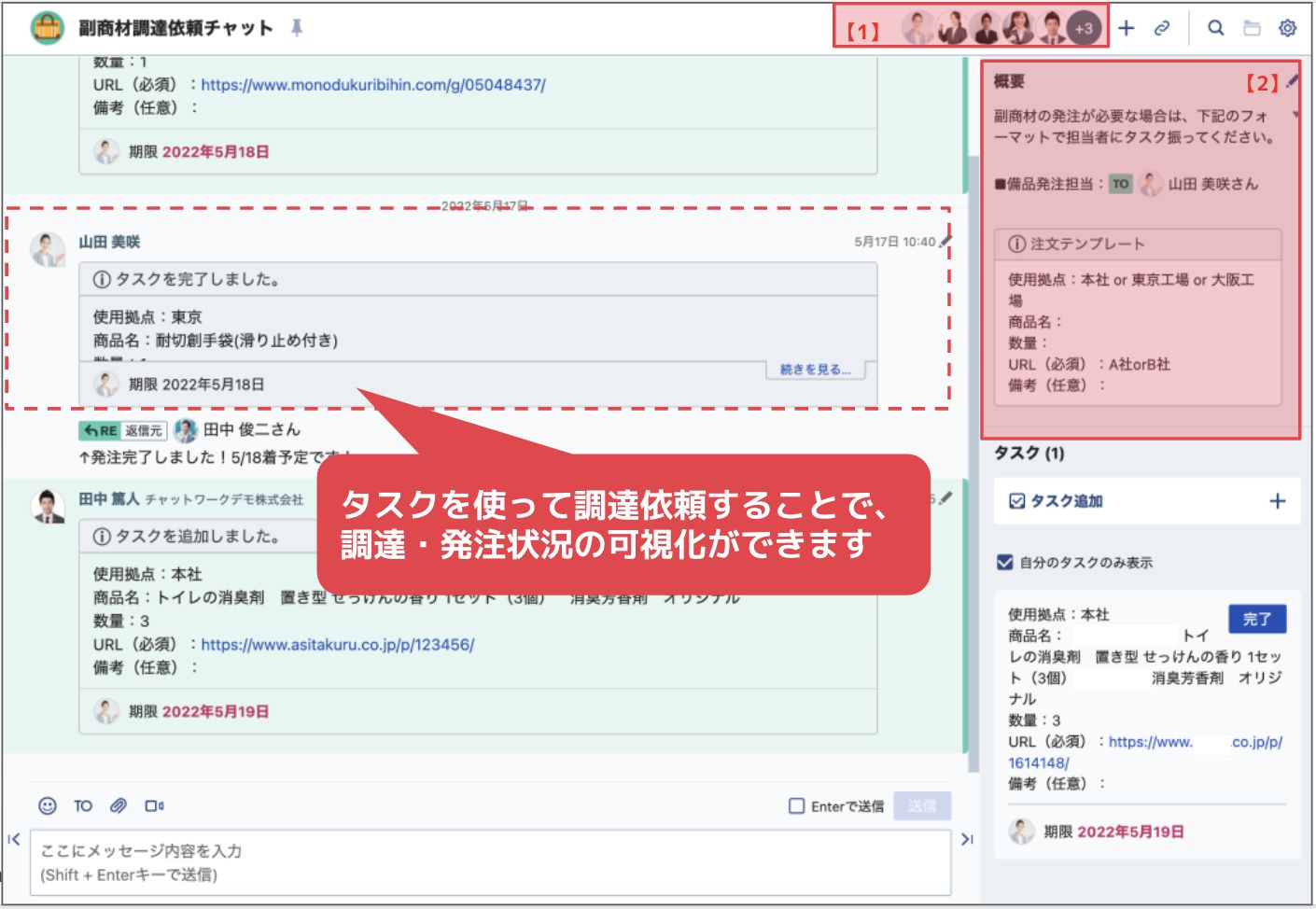Collapse the right panel arrow icon
The image size is (1316, 909).
[x=967, y=839]
